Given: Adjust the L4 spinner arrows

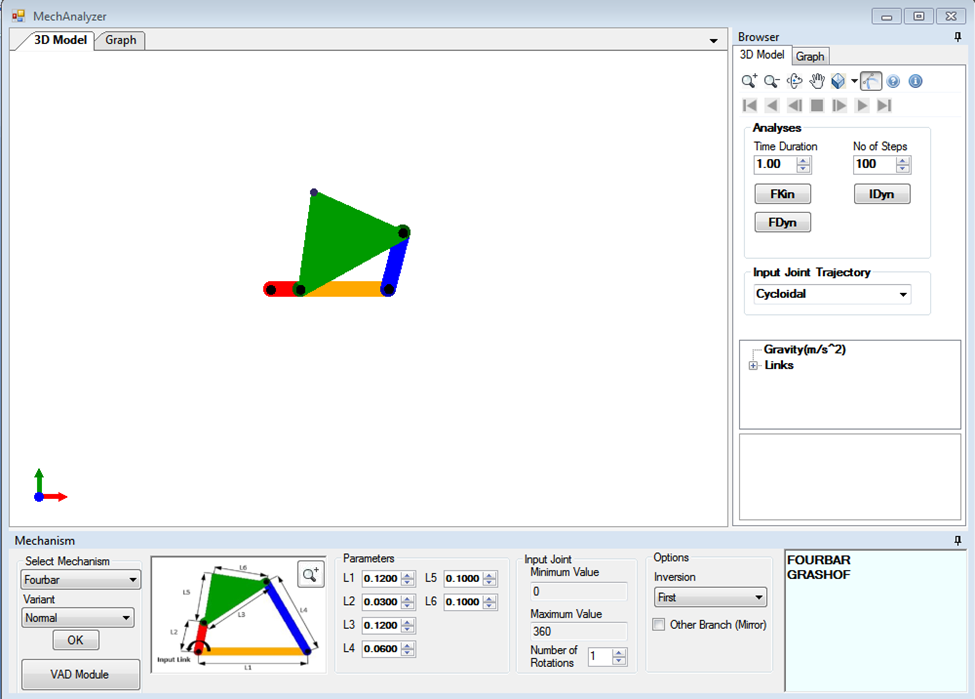Looking at the screenshot, I should click(407, 649).
